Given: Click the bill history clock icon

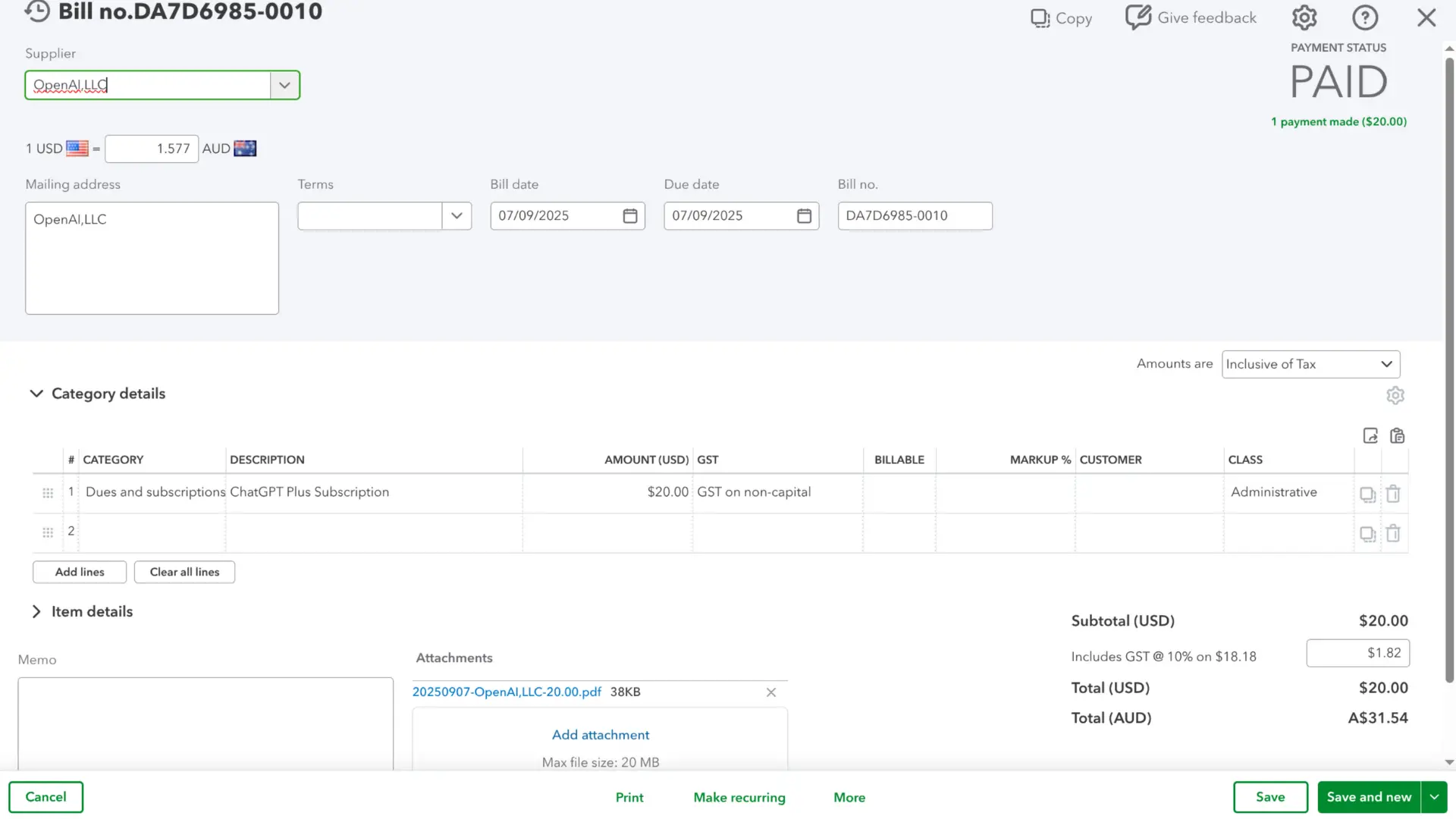Looking at the screenshot, I should 37,11.
